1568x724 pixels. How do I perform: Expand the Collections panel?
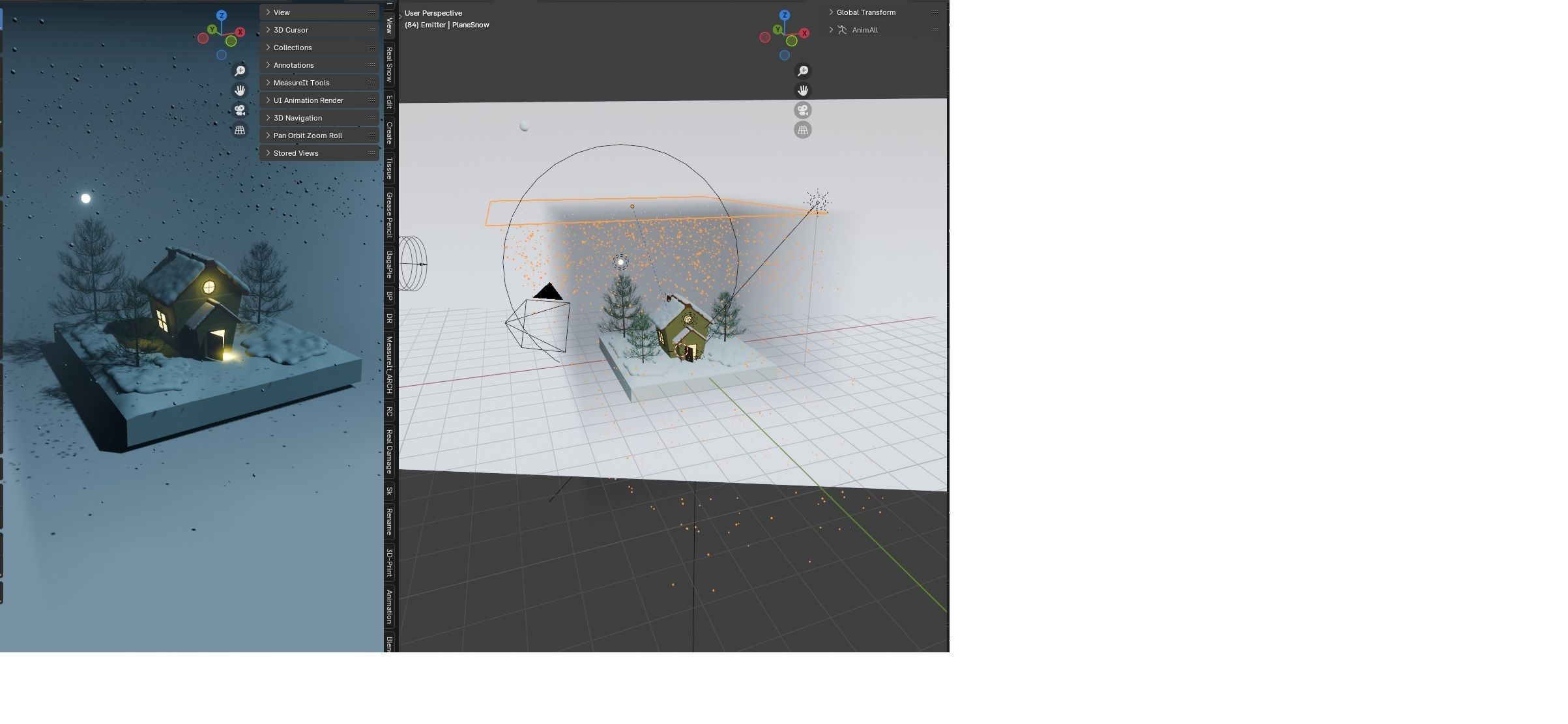pos(293,48)
